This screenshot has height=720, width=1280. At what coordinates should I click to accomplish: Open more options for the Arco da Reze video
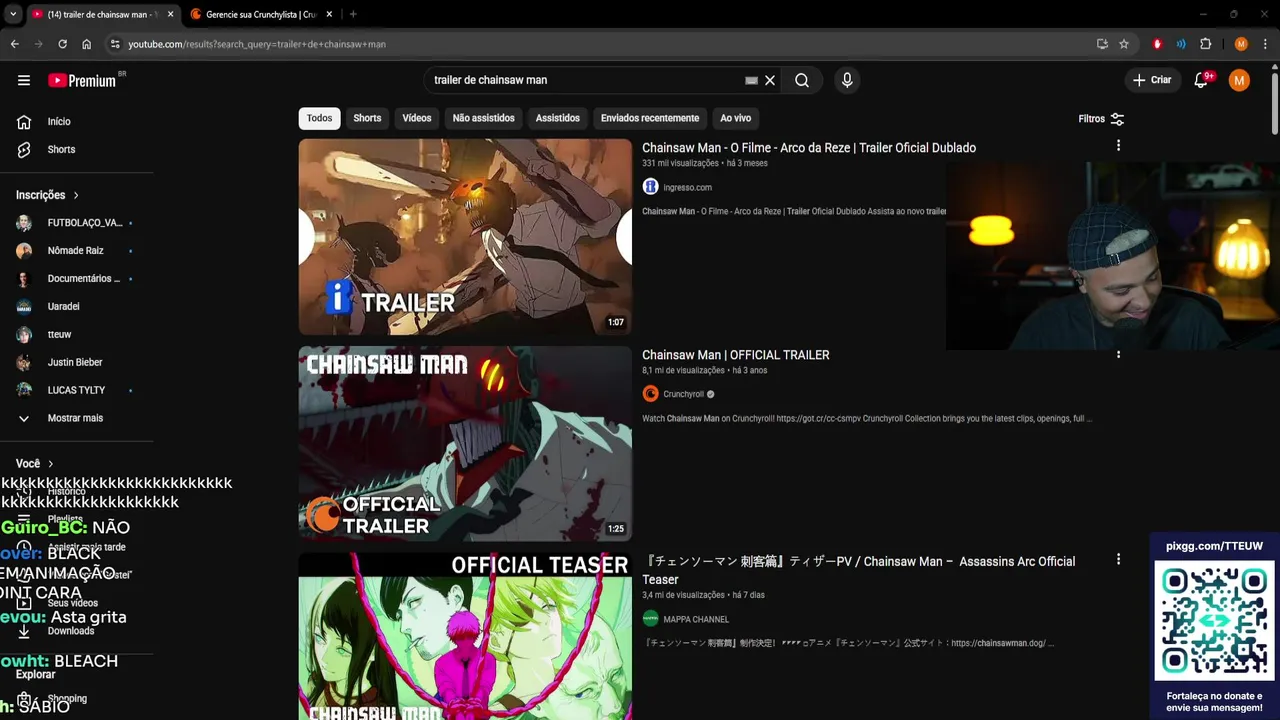[x=1118, y=146]
